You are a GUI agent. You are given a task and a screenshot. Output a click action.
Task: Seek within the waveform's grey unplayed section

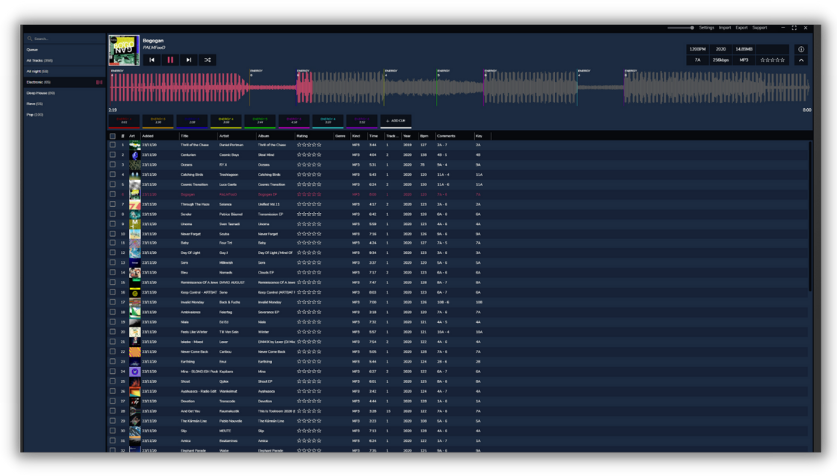[x=560, y=88]
